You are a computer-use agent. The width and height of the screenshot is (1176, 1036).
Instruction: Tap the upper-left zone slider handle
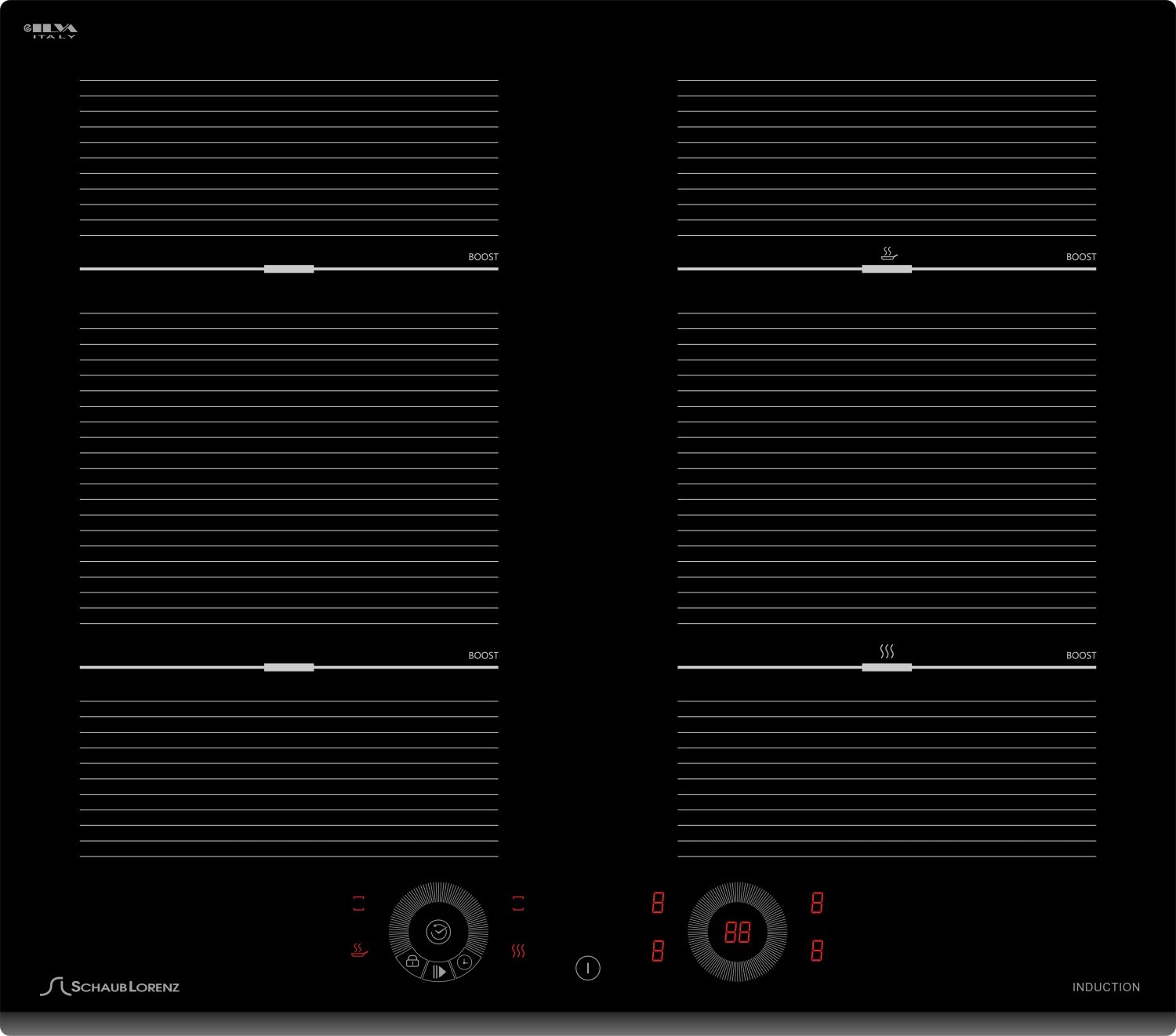(x=289, y=269)
